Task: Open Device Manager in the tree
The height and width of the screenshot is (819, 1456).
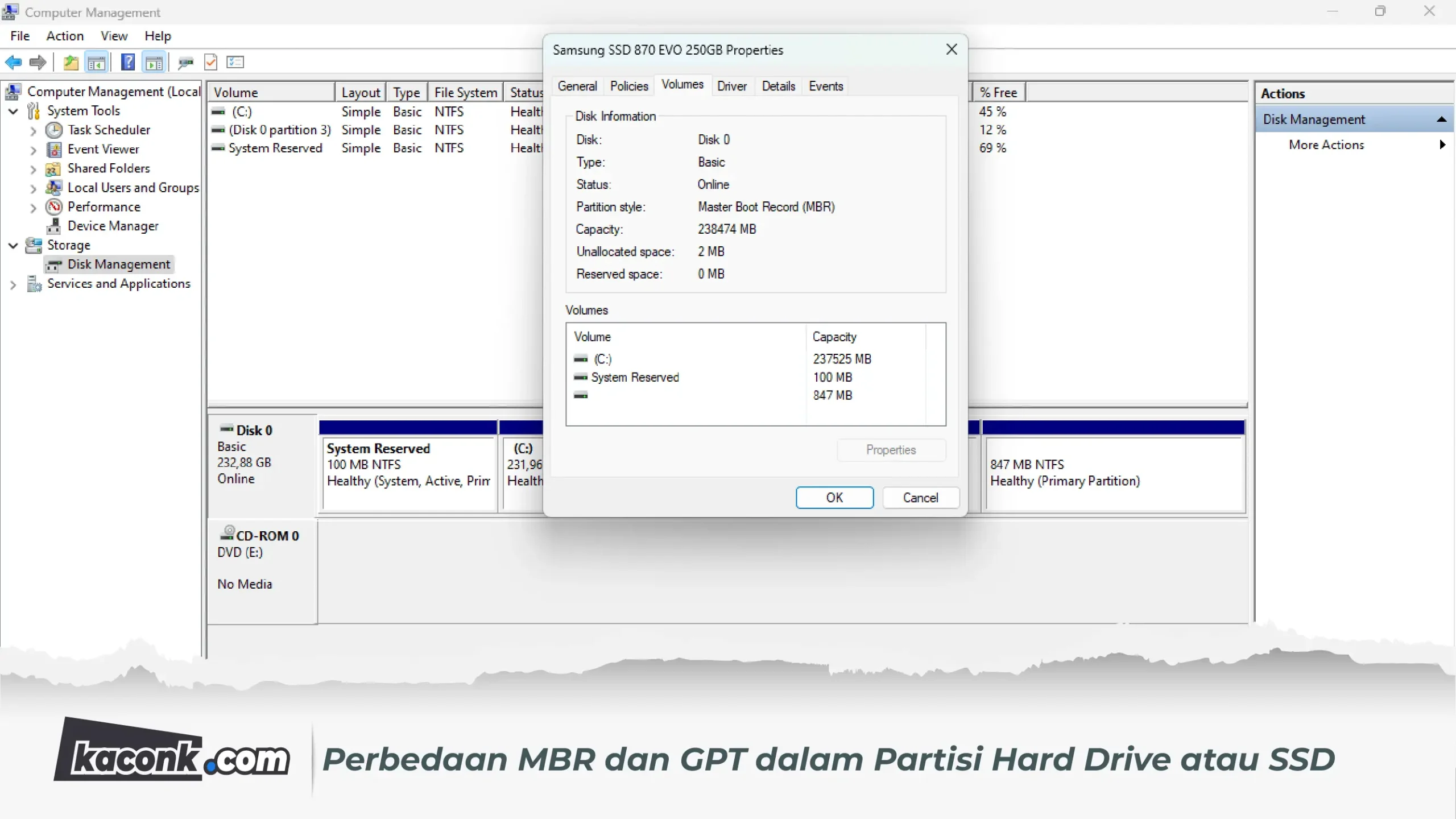Action: click(113, 226)
